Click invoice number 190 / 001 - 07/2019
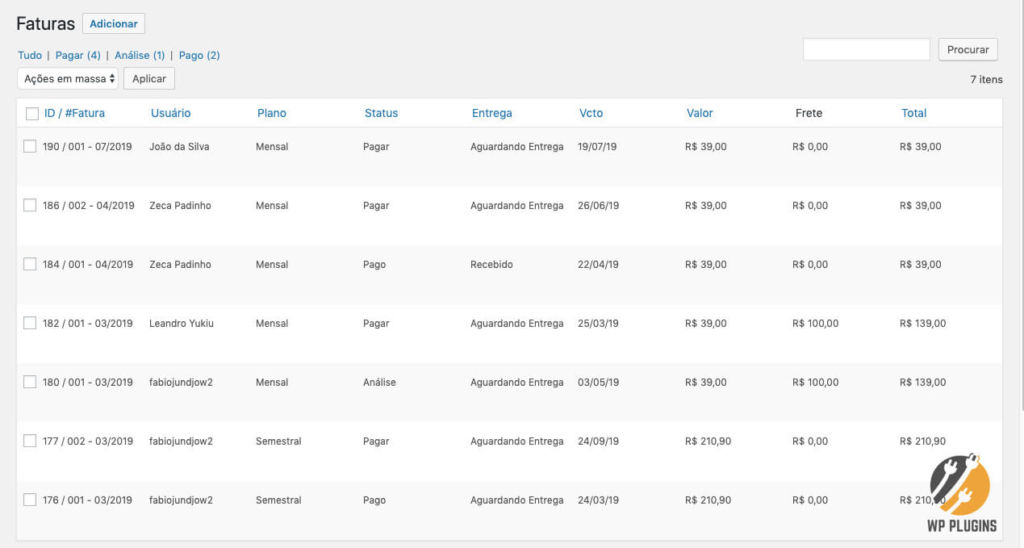Screen dimensions: 1024x548 (x=88, y=146)
